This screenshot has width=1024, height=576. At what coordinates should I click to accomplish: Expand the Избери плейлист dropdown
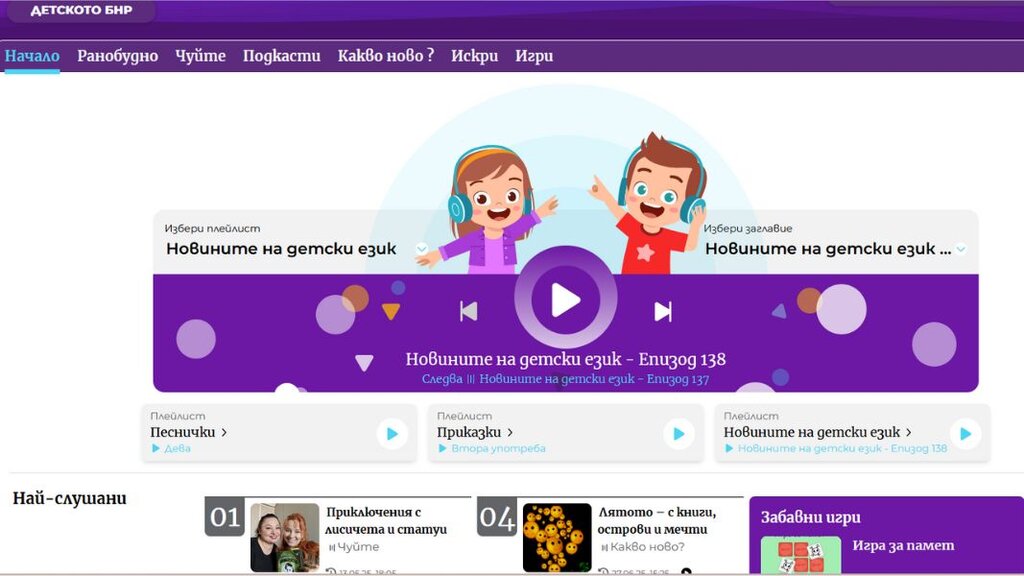(x=422, y=249)
